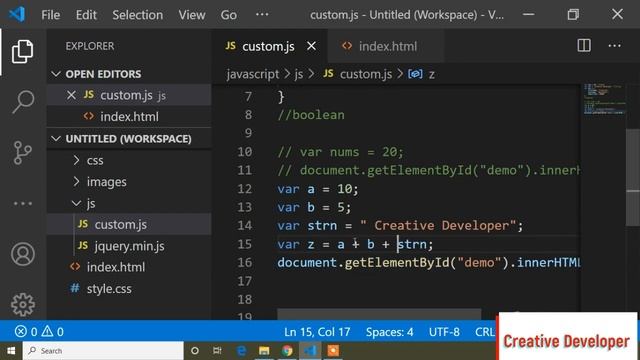Click the VS Code logo icon
The image size is (640, 360).
tap(17, 15)
